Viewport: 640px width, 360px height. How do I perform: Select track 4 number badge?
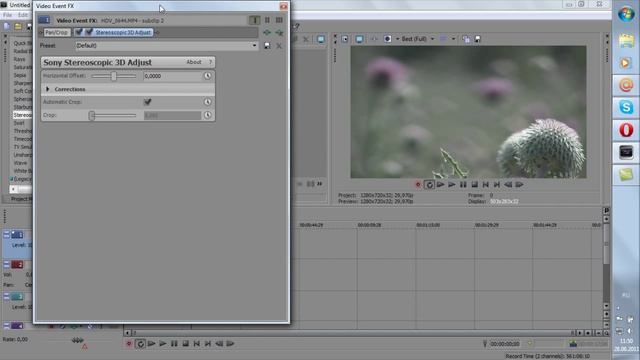click(17, 326)
